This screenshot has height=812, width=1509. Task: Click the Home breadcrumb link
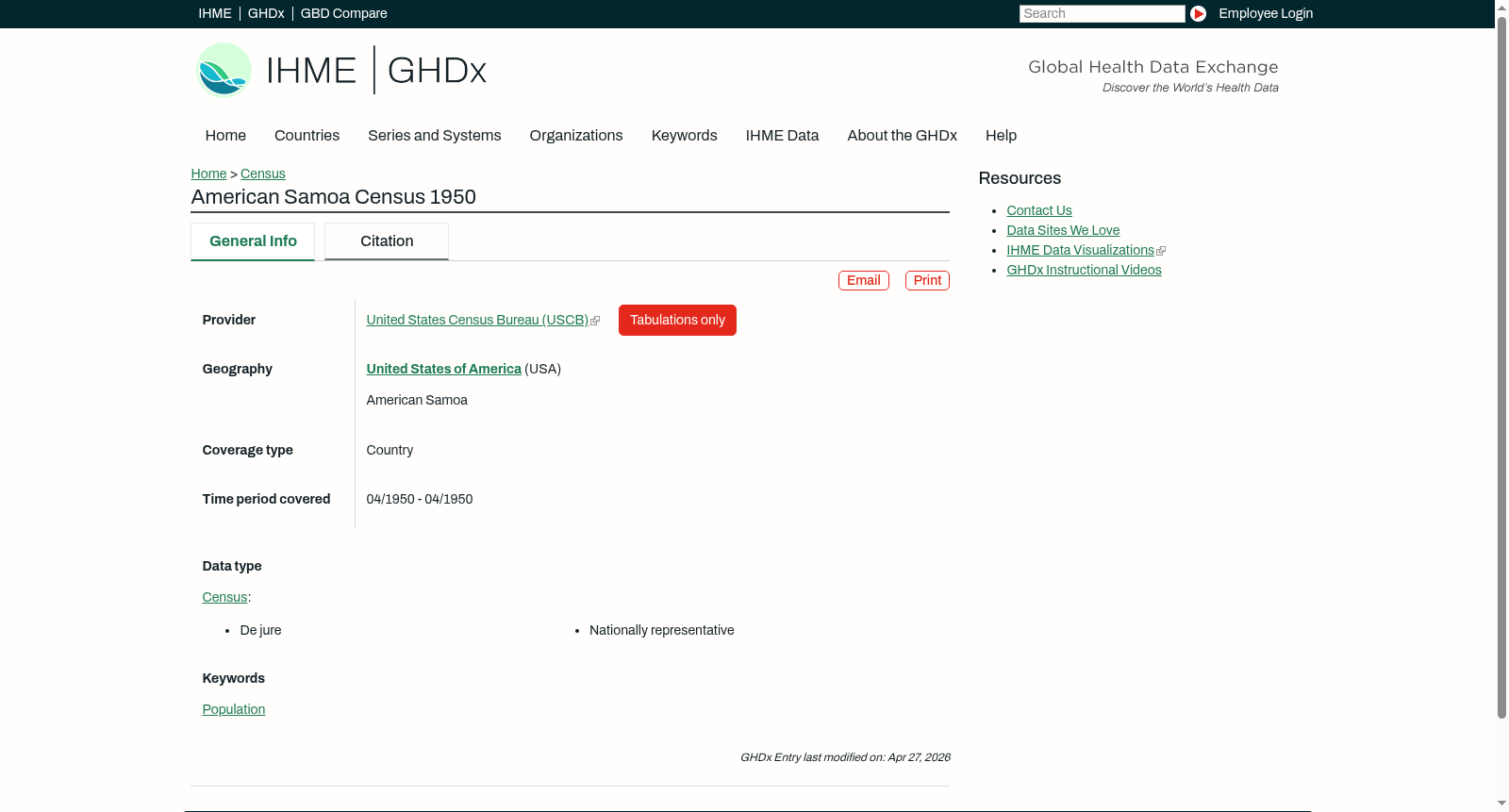208,174
